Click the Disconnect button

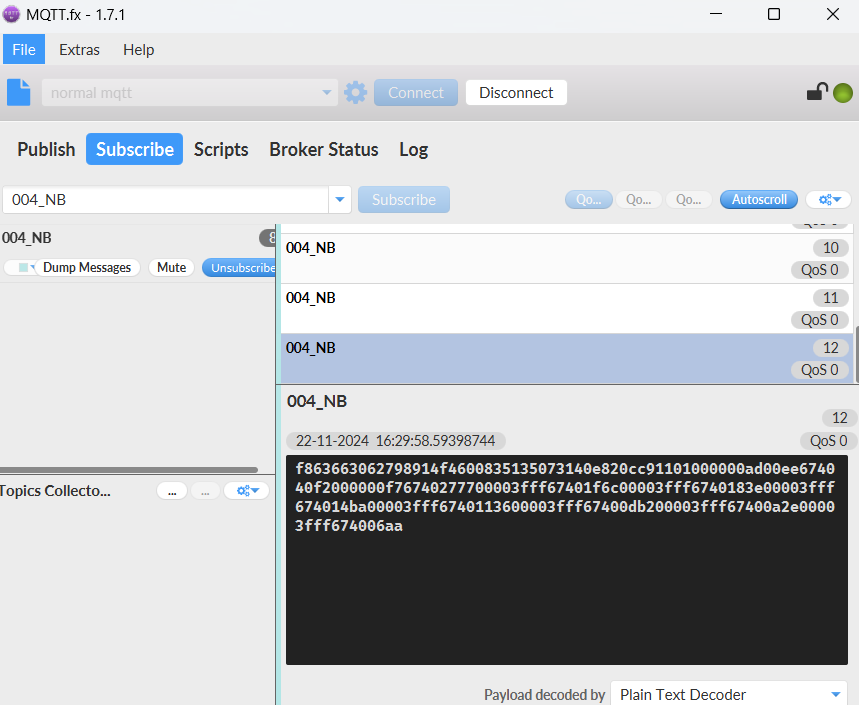[516, 93]
